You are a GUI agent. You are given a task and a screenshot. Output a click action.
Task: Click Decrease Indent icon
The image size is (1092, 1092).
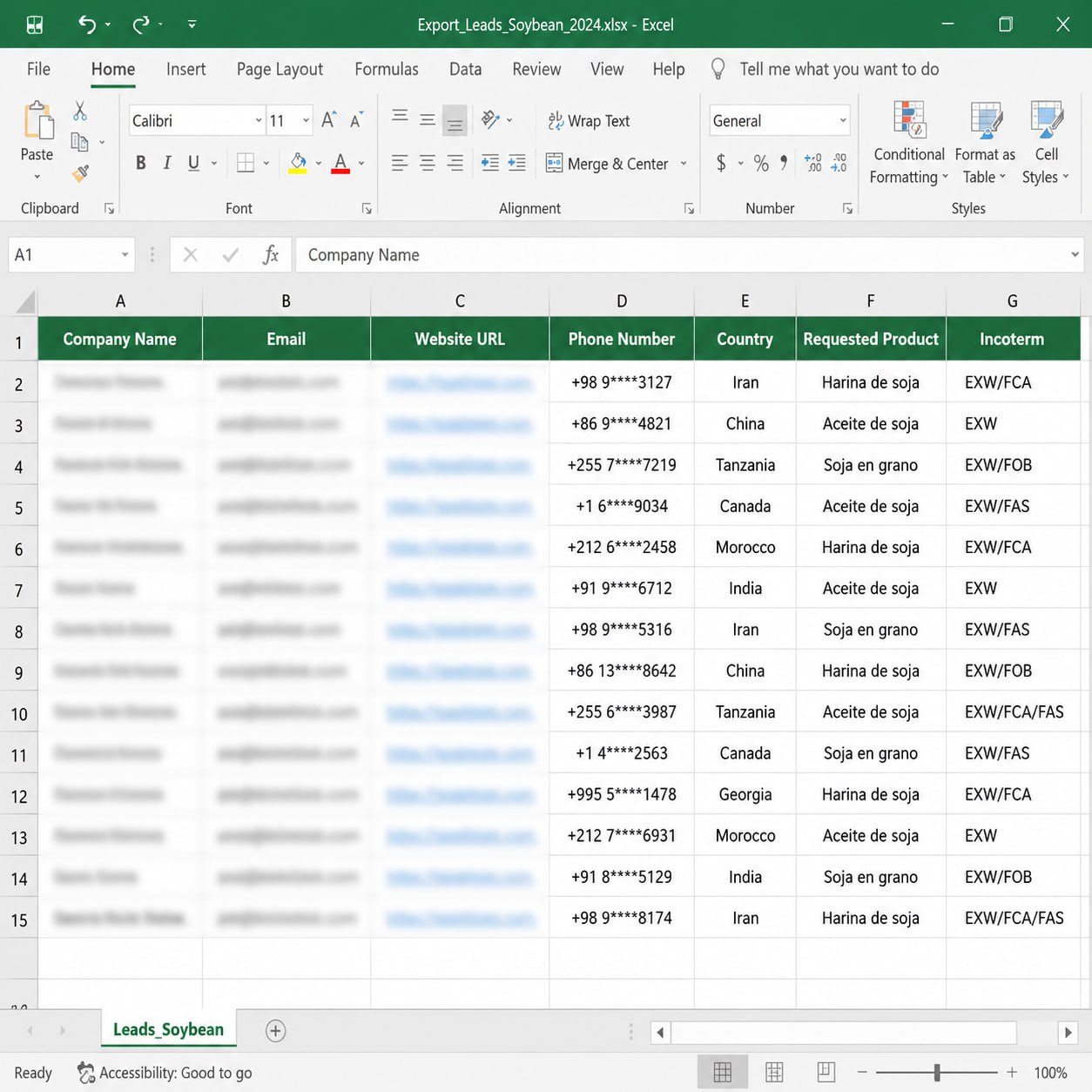pos(490,163)
